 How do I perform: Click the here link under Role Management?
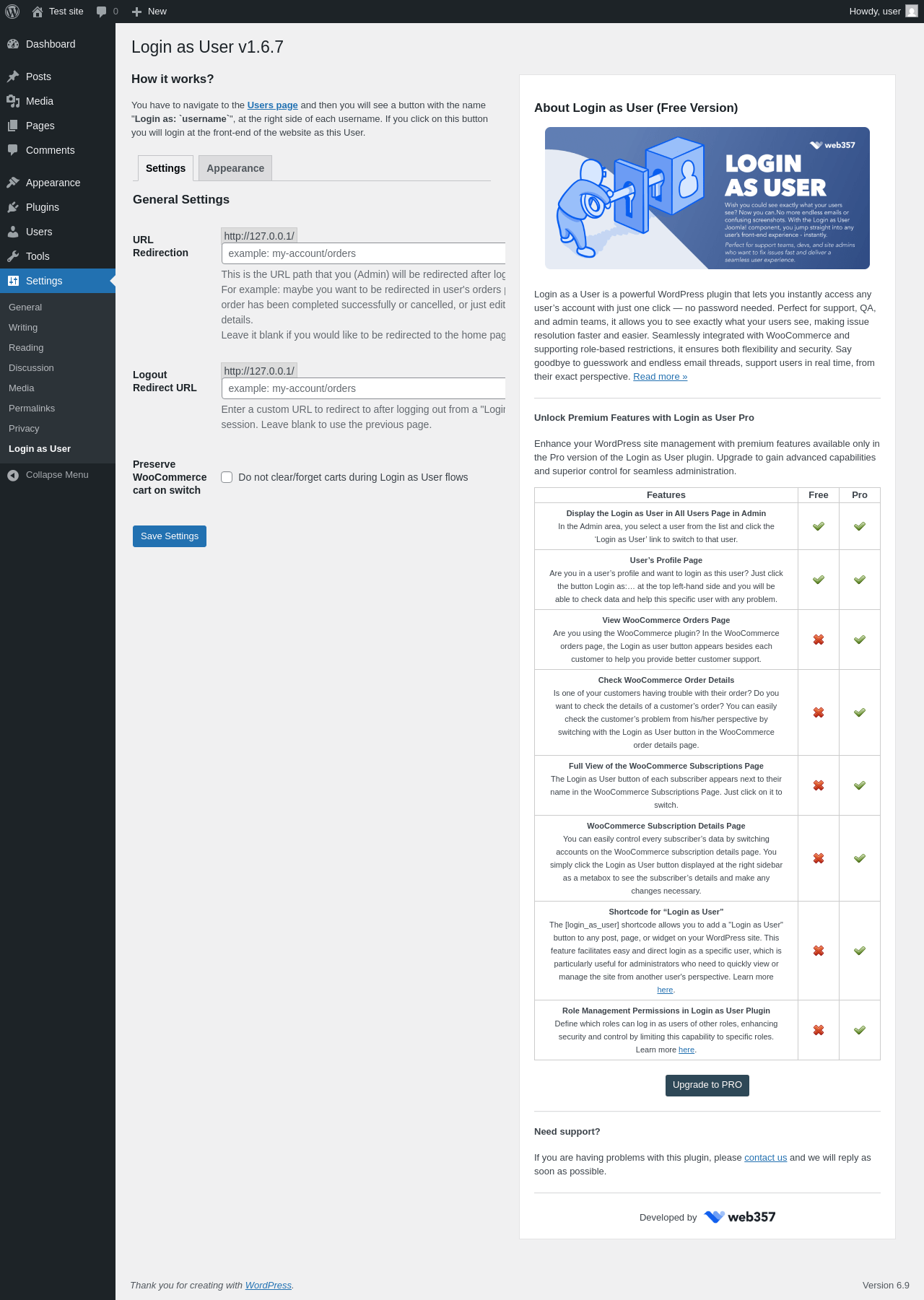[x=687, y=1050]
